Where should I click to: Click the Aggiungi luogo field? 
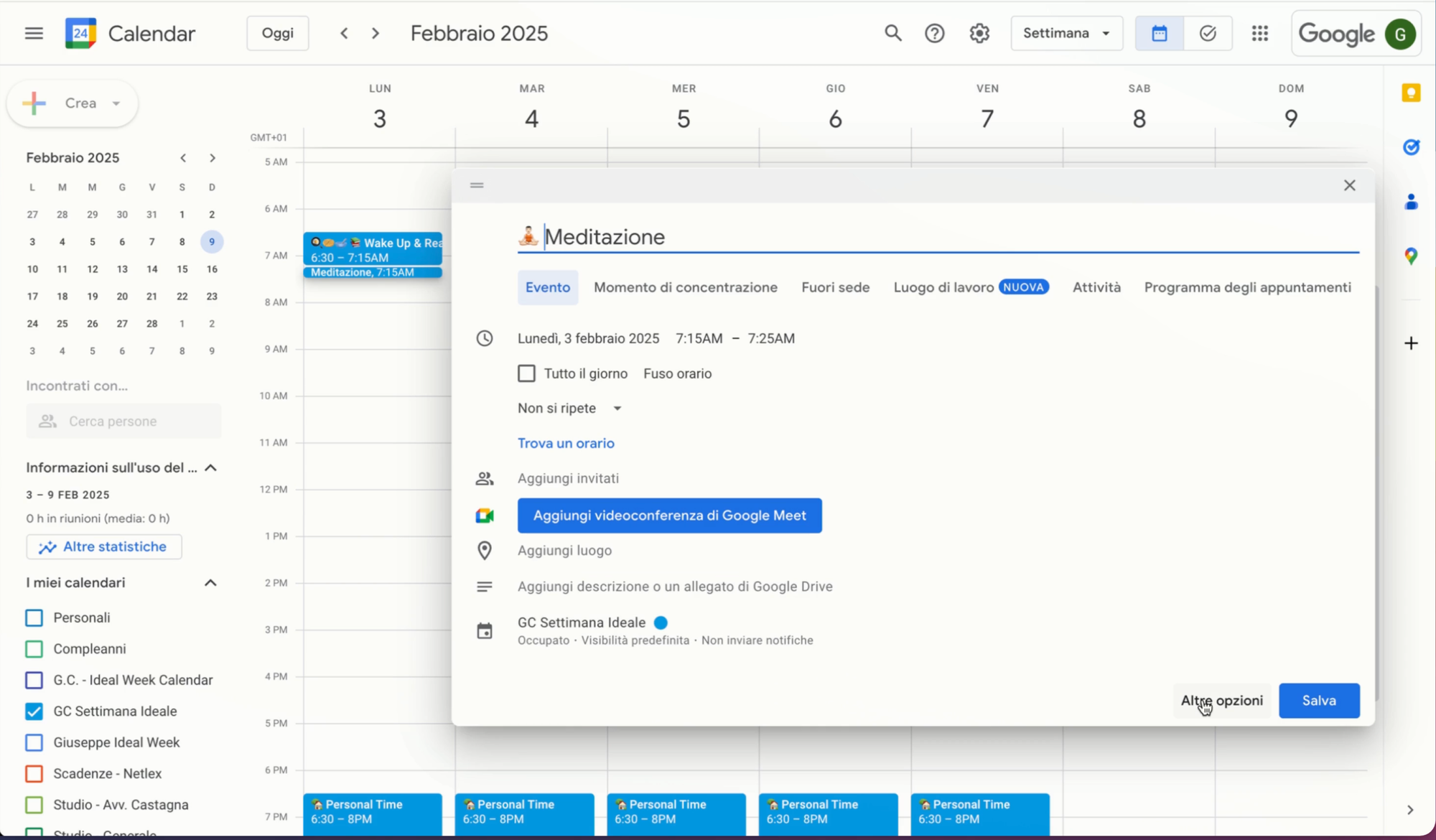coord(564,551)
